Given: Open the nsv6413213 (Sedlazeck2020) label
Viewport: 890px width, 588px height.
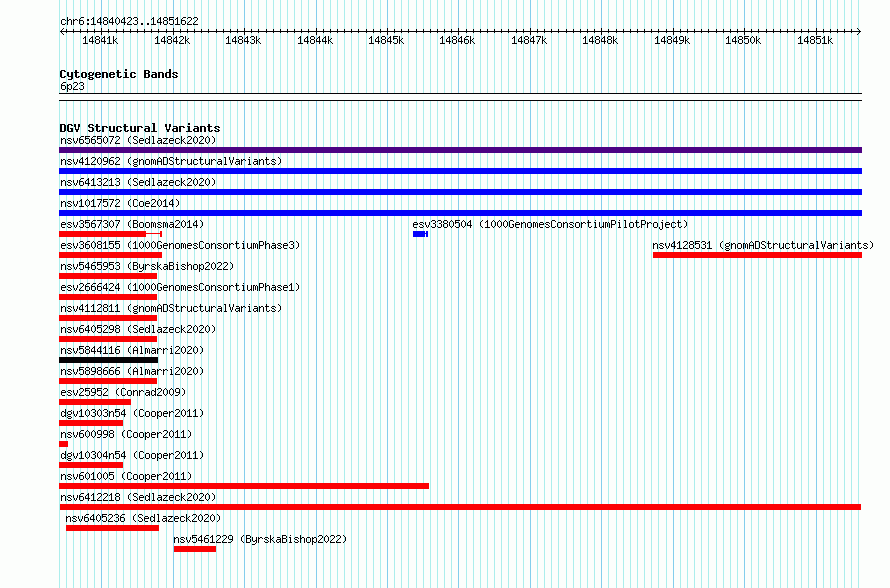Looking at the screenshot, I should pyautogui.click(x=138, y=182).
